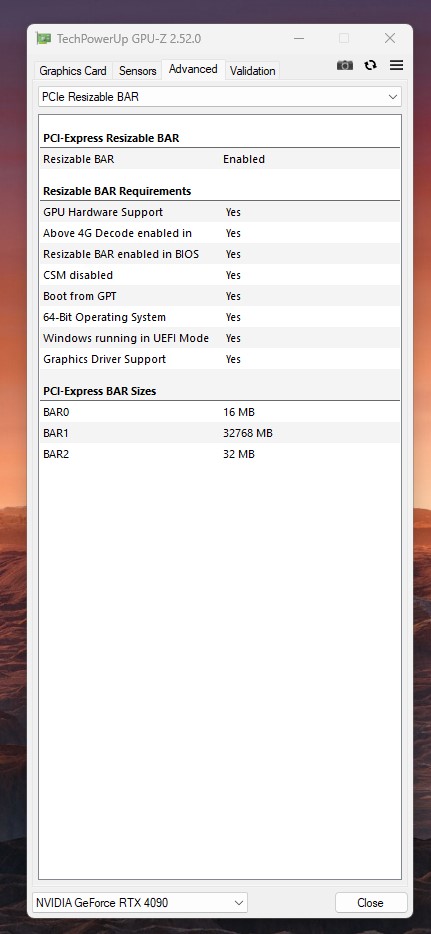
Task: Select Windows running in UEFI Mode row
Action: 220,338
